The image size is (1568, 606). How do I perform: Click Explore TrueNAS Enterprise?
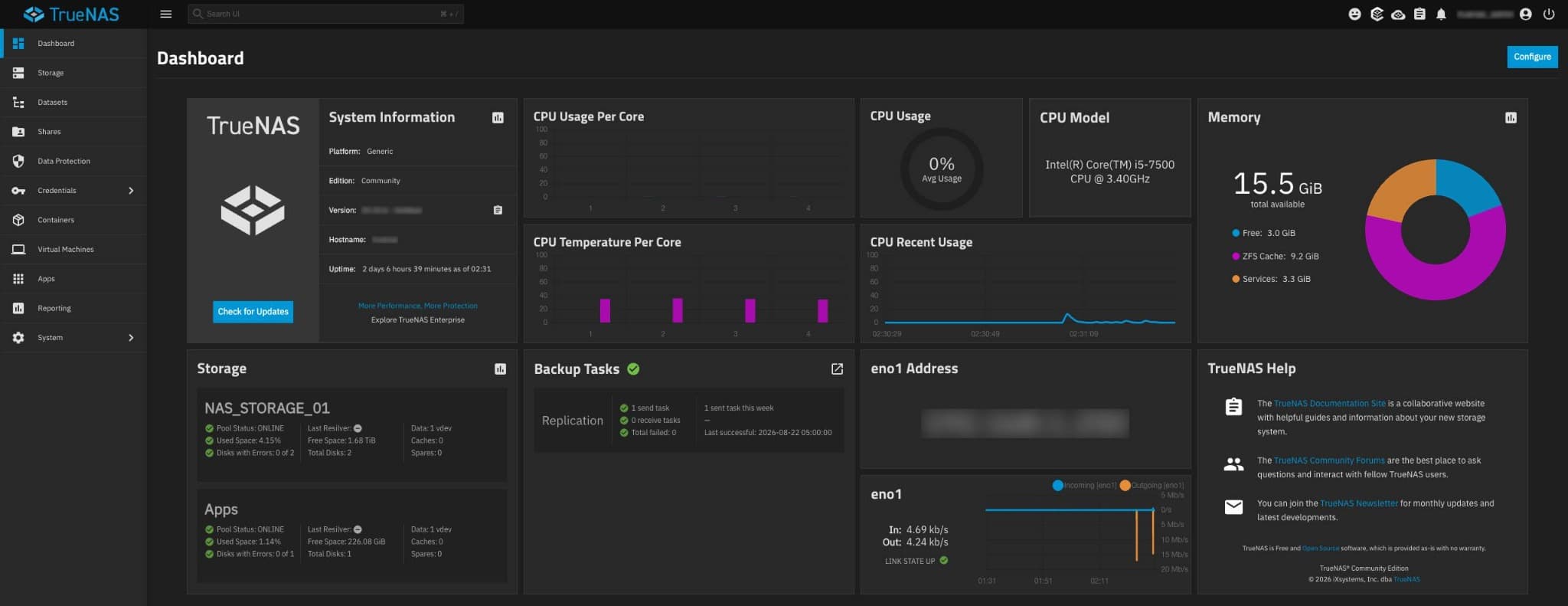pos(418,320)
